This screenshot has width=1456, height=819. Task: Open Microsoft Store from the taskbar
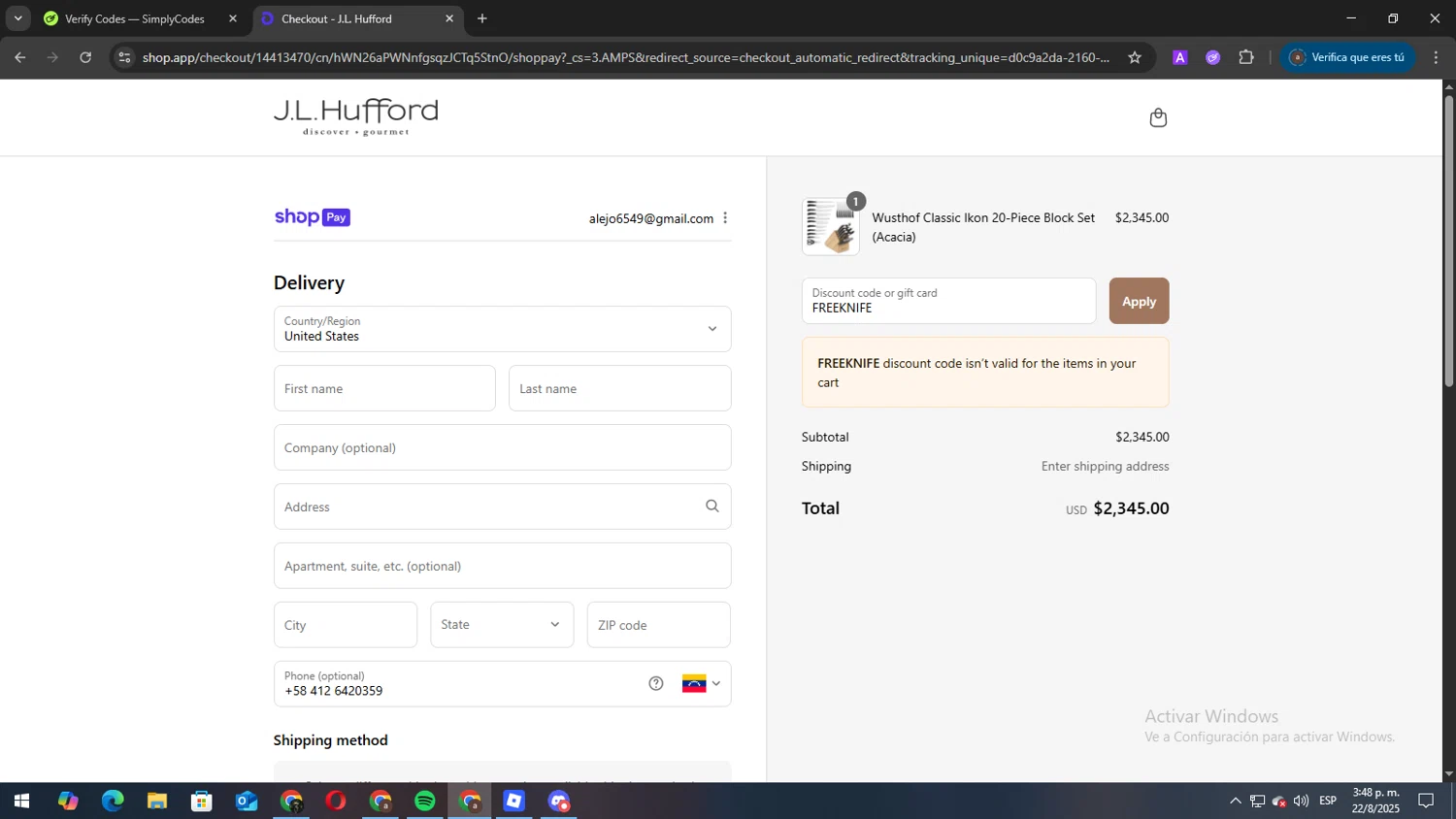202,802
